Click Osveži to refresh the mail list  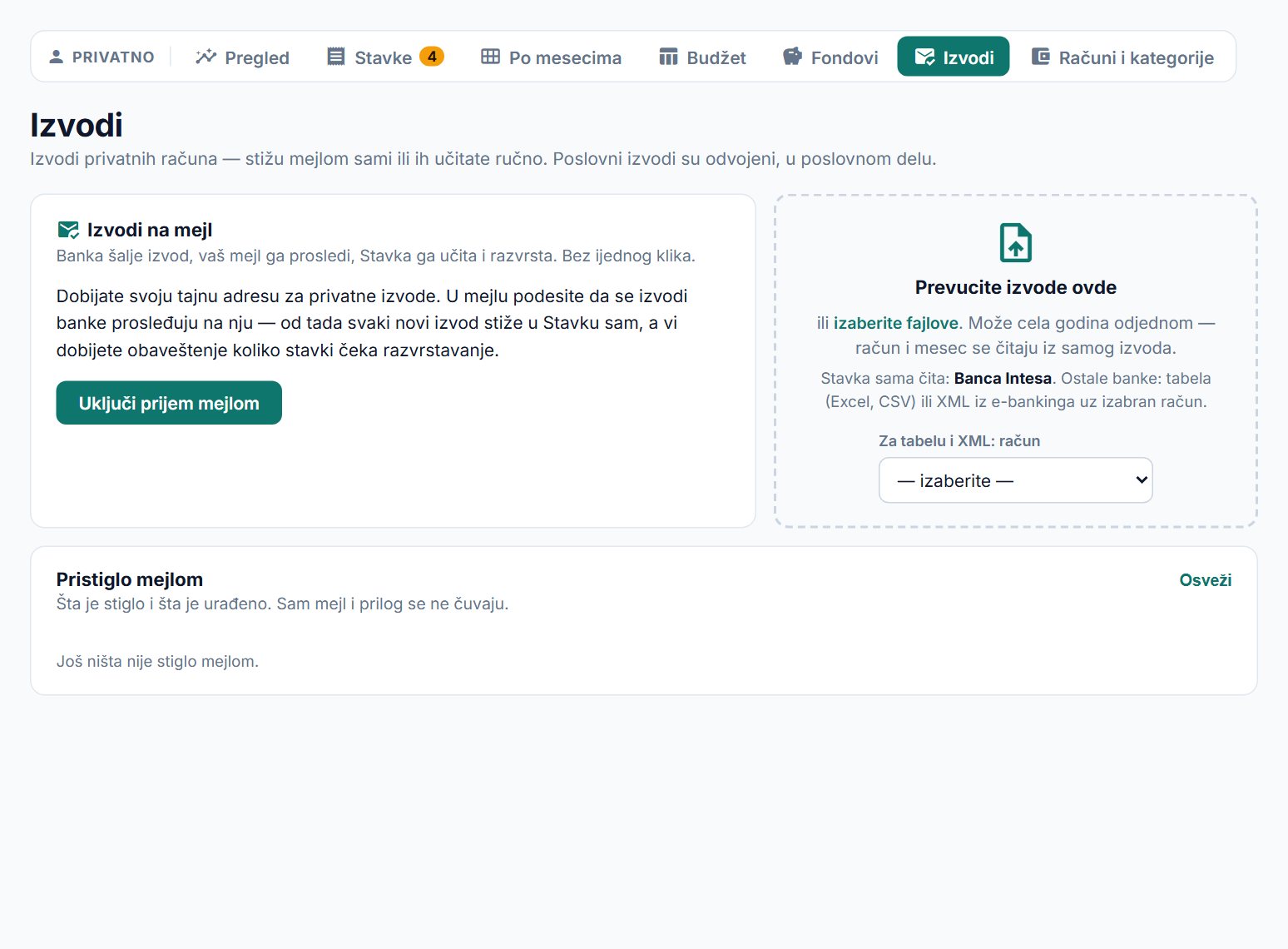point(1206,580)
